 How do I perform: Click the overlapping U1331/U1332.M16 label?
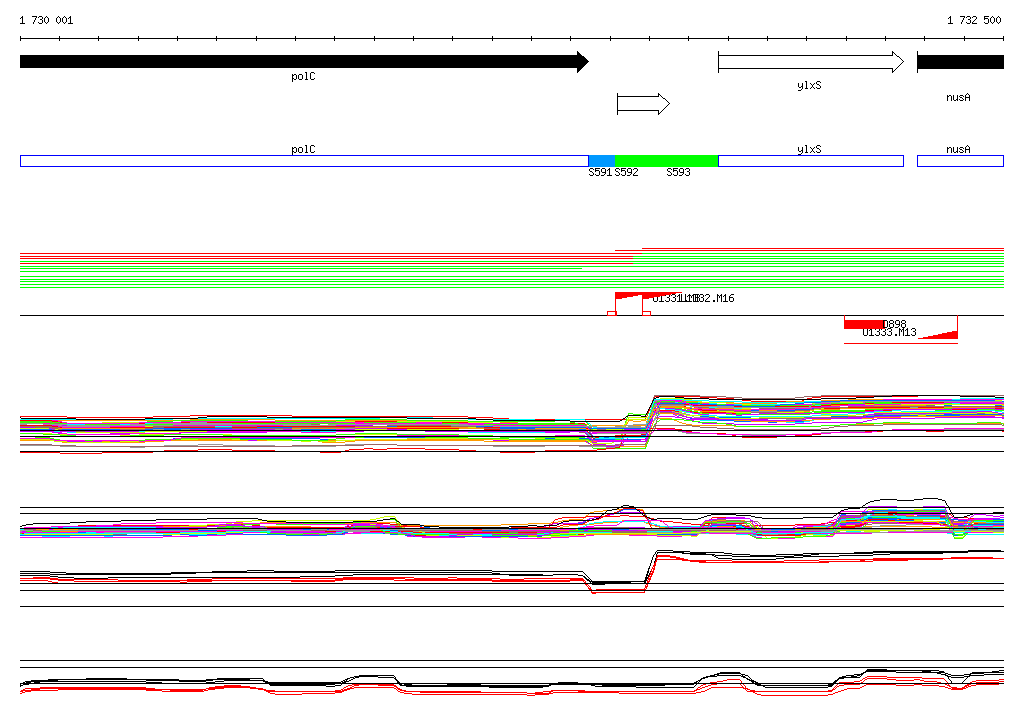693,299
